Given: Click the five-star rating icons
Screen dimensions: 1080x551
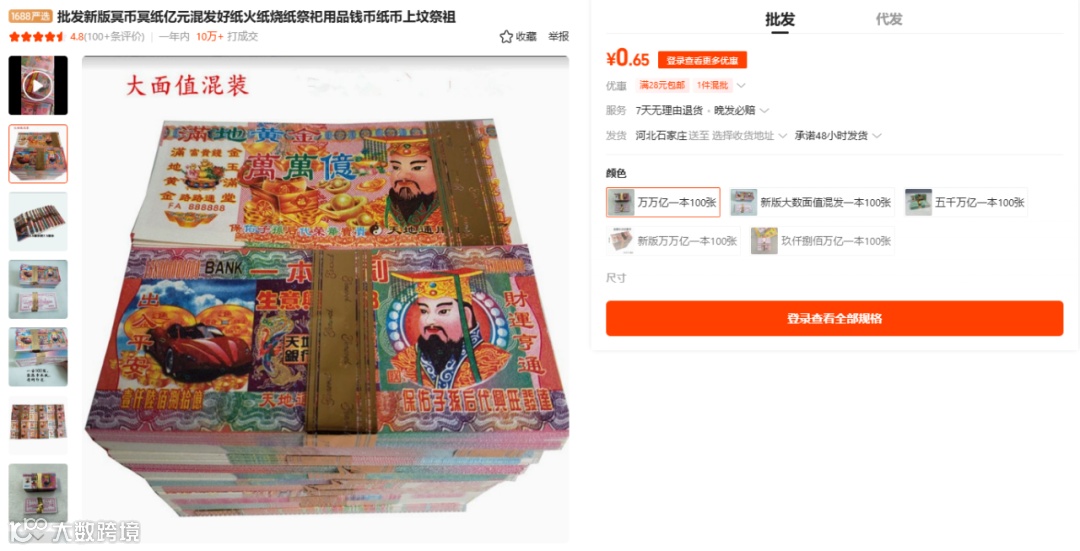Looking at the screenshot, I should point(37,37).
